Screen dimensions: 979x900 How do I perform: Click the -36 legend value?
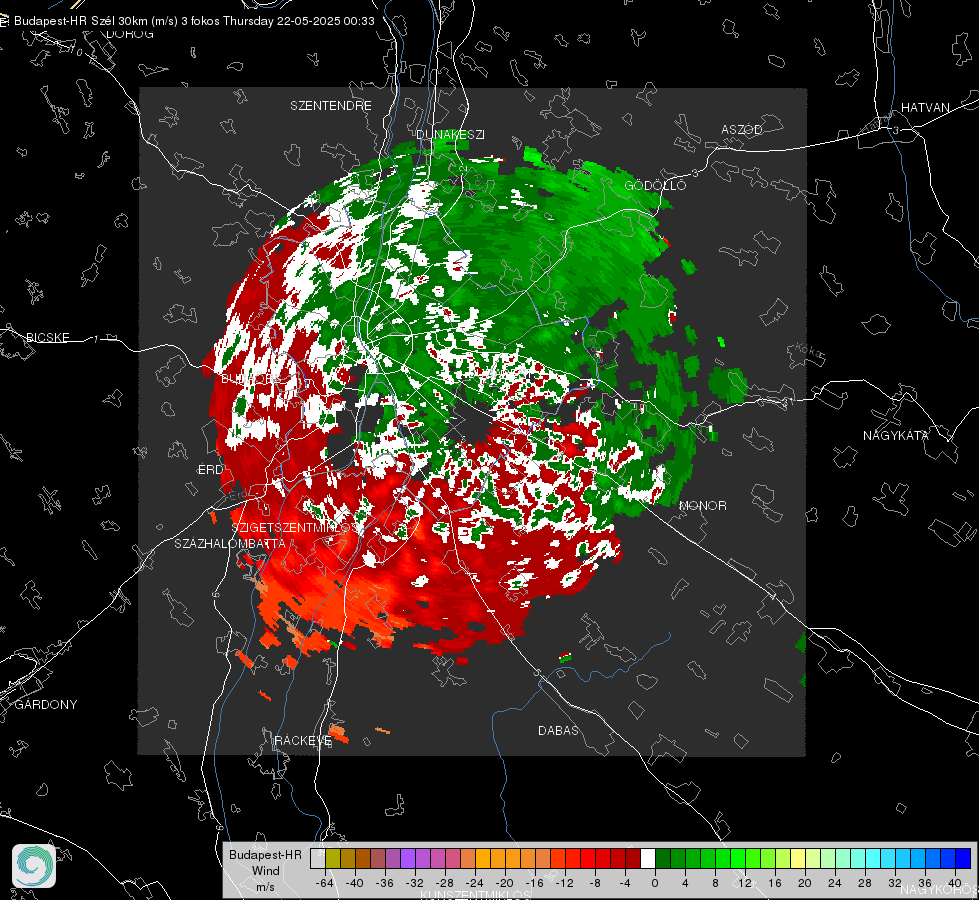384,883
